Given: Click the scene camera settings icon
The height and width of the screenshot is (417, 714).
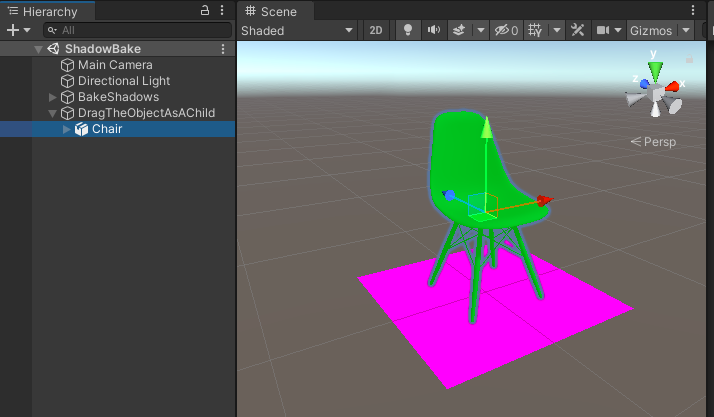Looking at the screenshot, I should click(603, 31).
